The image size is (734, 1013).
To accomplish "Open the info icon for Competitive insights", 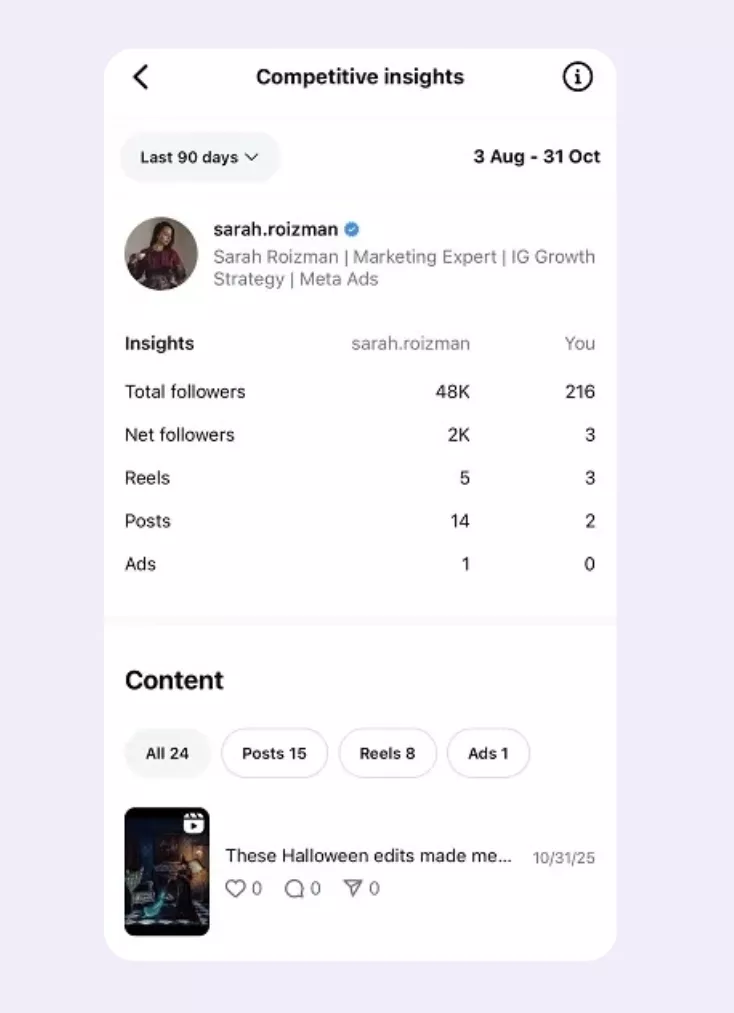I will 577,76.
